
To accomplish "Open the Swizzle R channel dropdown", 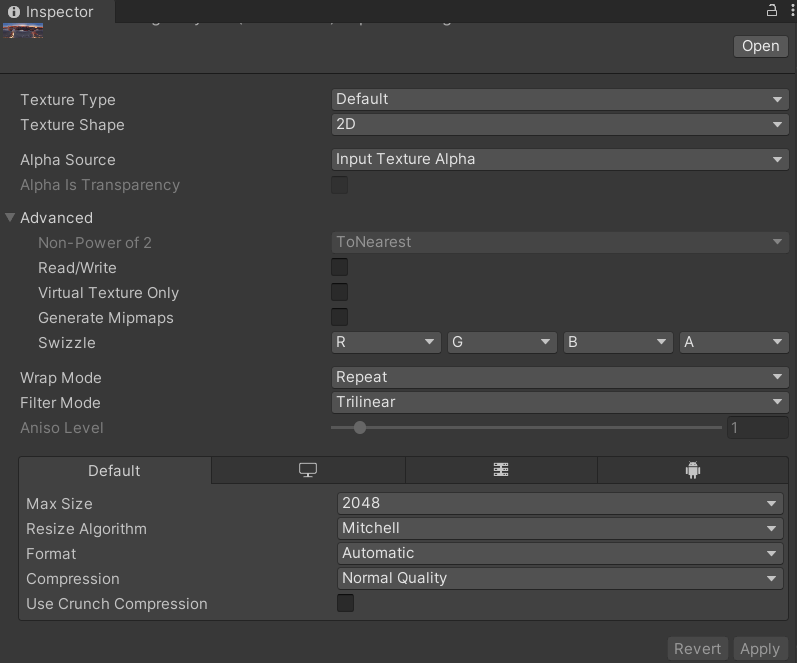I will click(x=386, y=342).
